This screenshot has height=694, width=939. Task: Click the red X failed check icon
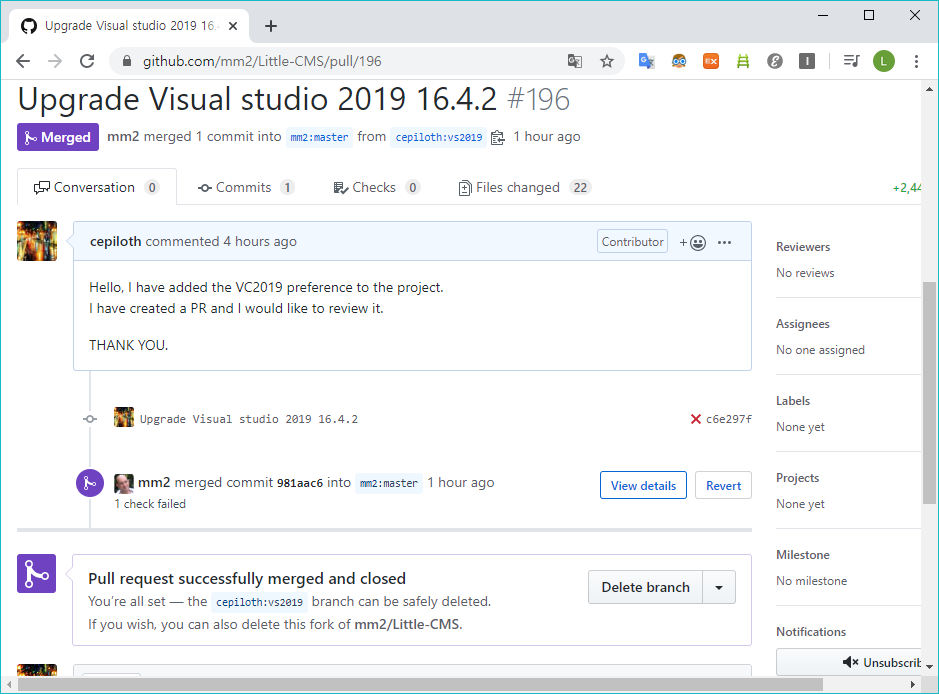point(695,419)
